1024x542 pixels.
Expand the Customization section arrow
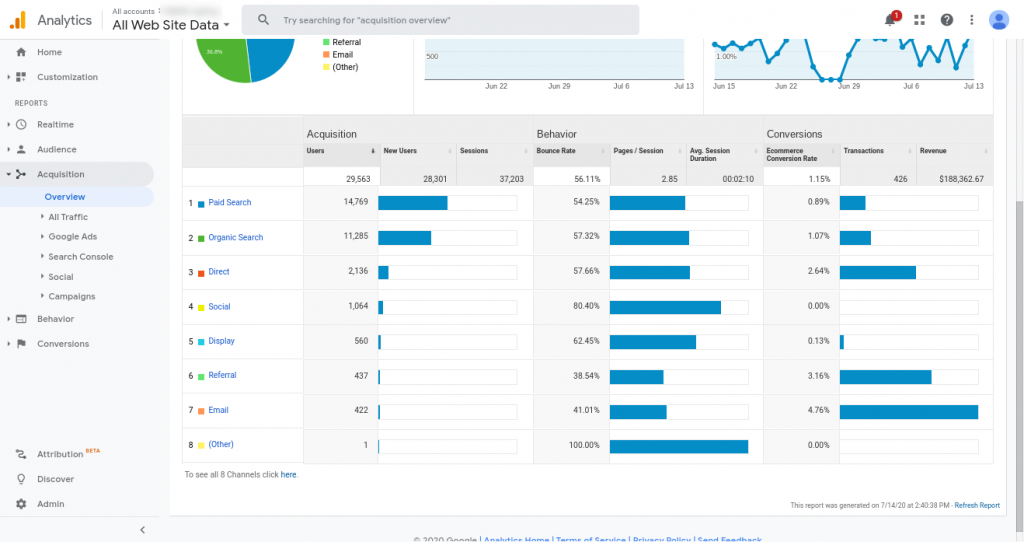(x=8, y=77)
